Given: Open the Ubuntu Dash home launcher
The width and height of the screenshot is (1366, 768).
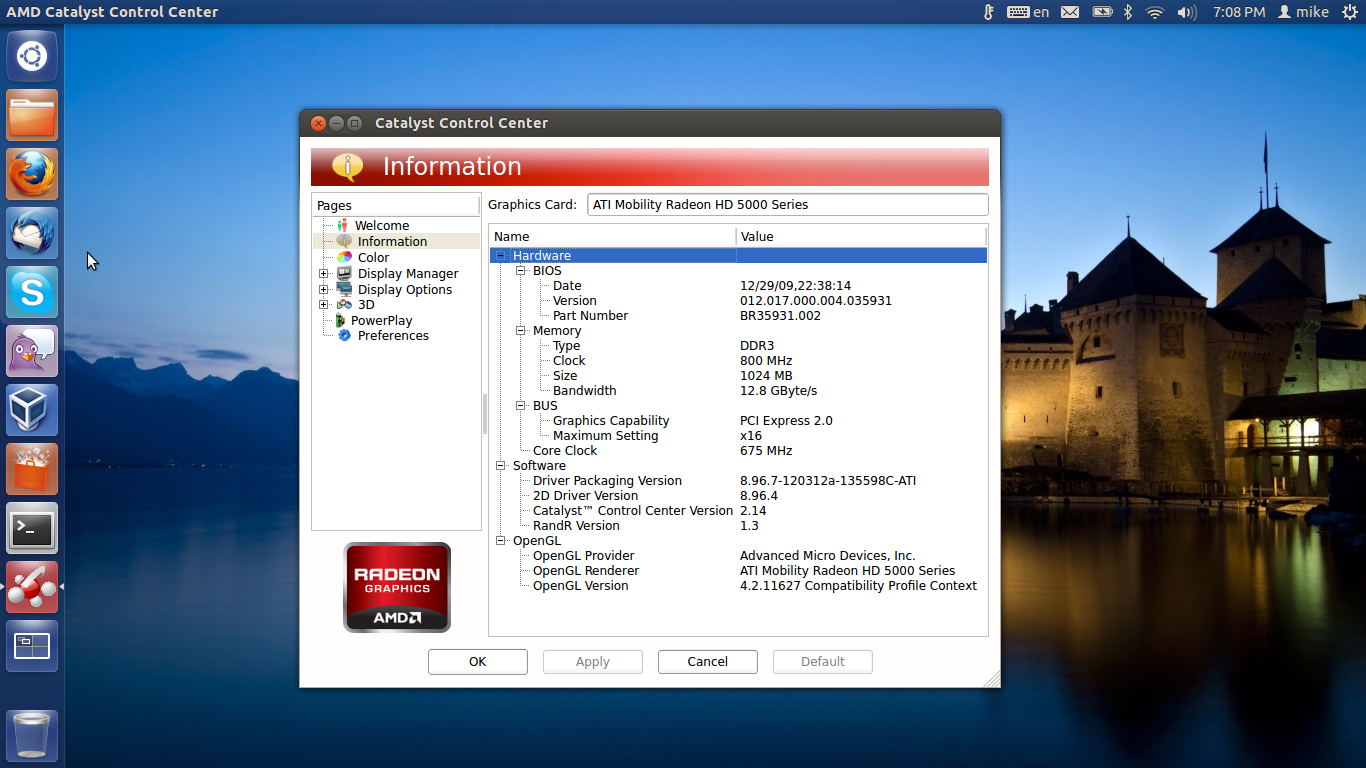Looking at the screenshot, I should 32,56.
